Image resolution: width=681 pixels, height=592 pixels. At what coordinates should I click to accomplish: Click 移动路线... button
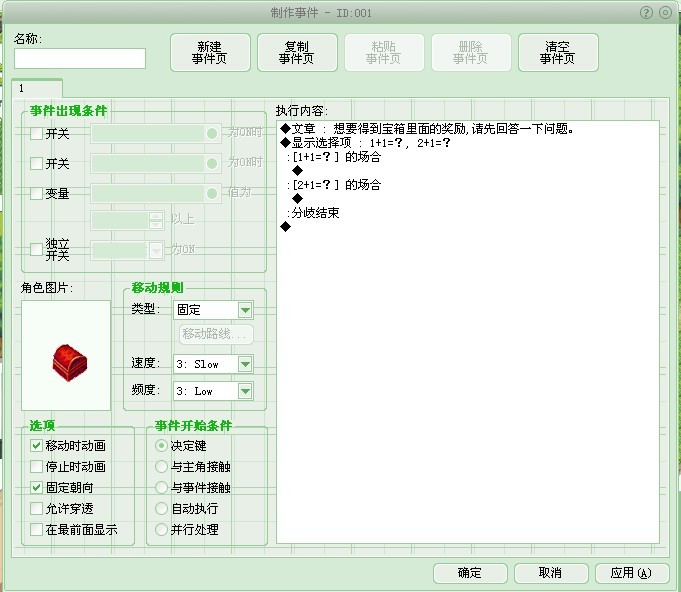[216, 334]
